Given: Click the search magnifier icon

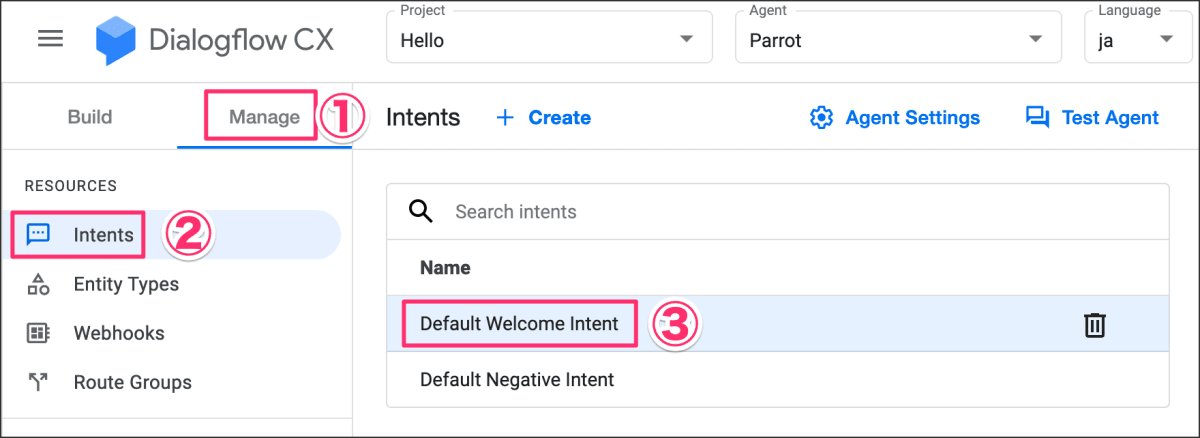Looking at the screenshot, I should click(x=421, y=211).
